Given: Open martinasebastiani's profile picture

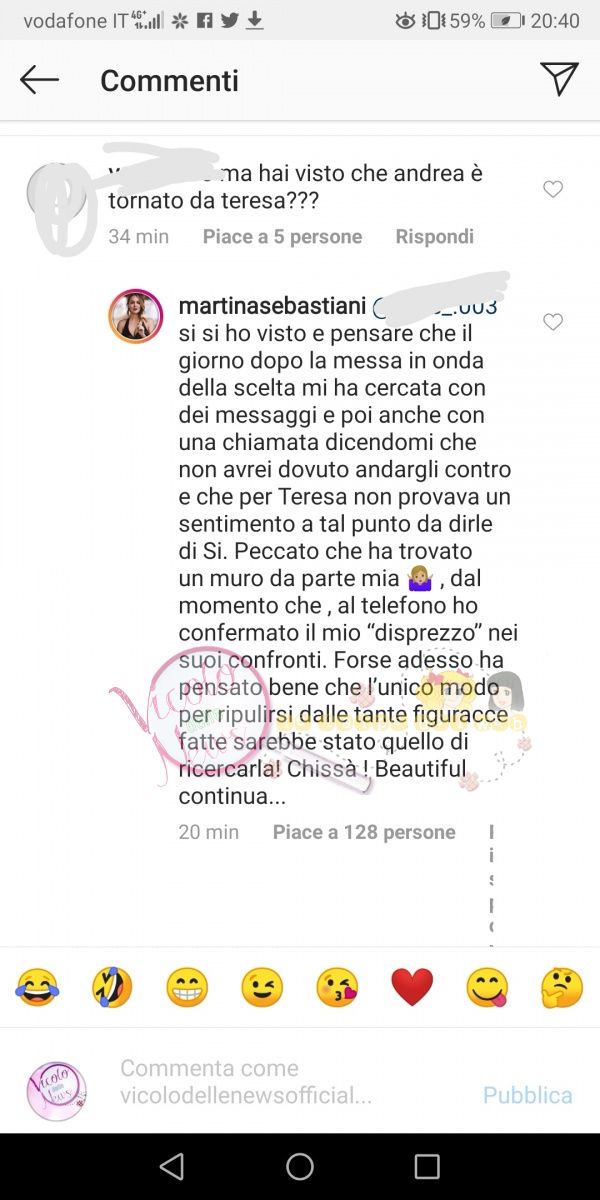Looking at the screenshot, I should [x=135, y=317].
